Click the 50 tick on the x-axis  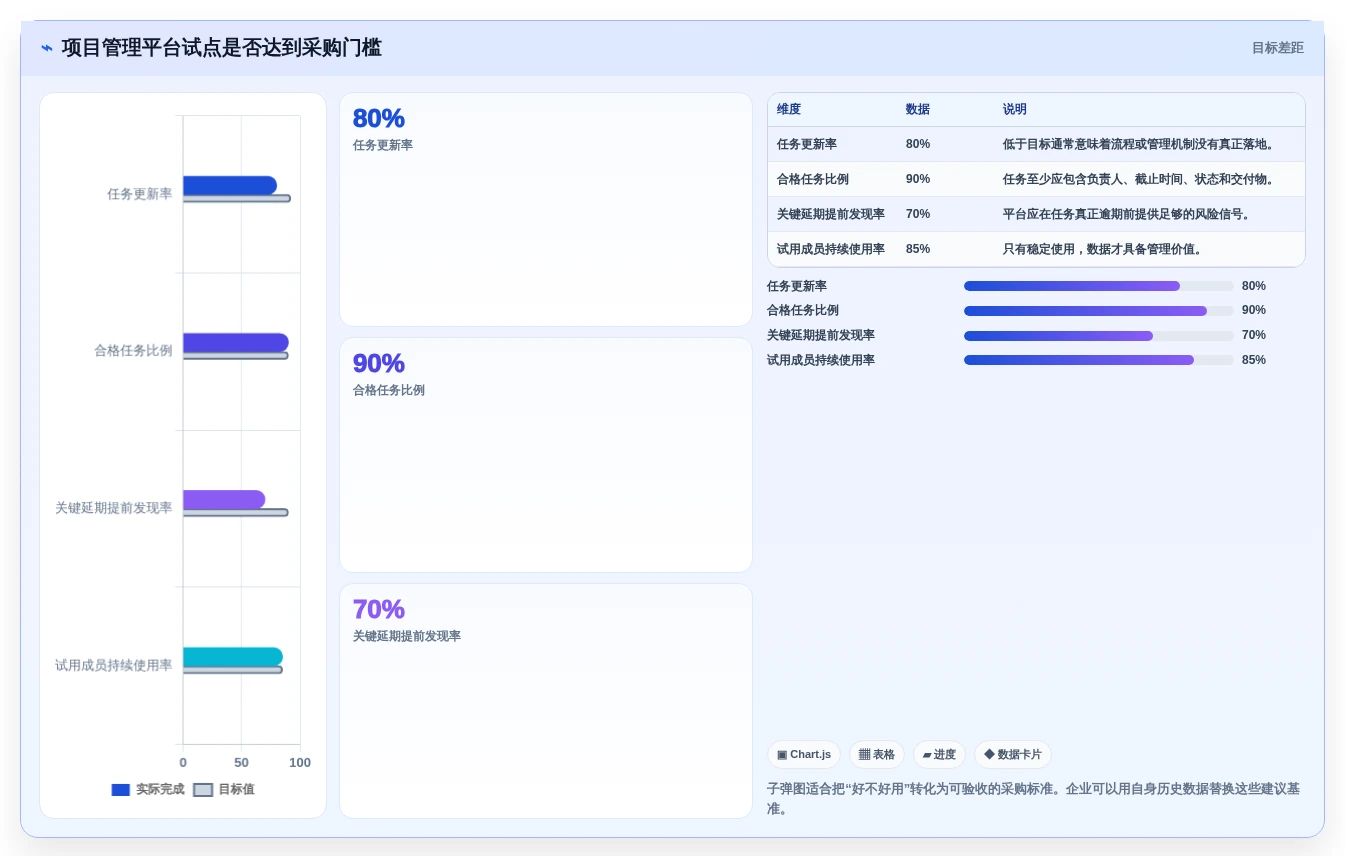pyautogui.click(x=241, y=763)
